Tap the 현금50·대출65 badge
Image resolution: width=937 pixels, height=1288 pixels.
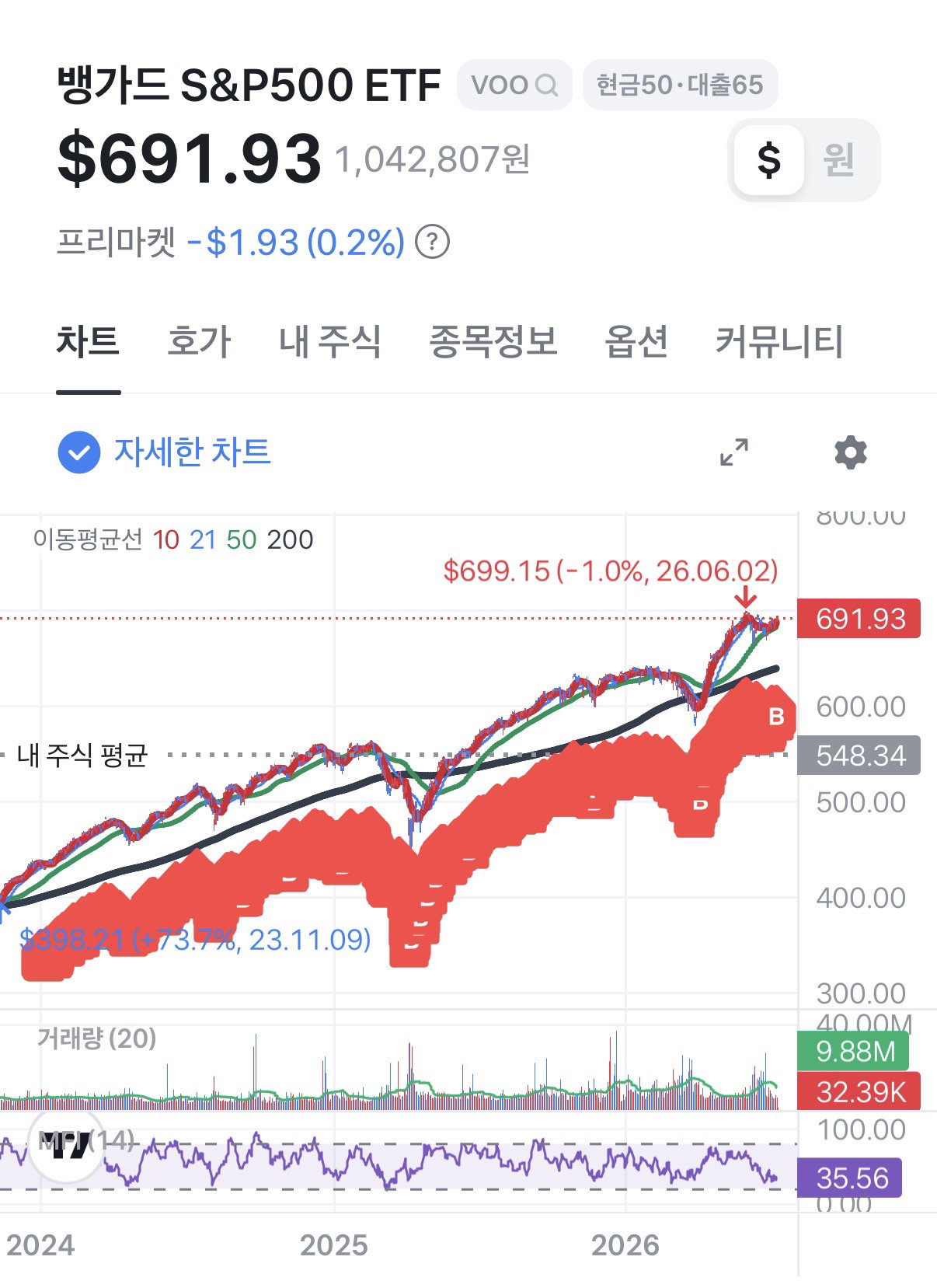pos(680,85)
